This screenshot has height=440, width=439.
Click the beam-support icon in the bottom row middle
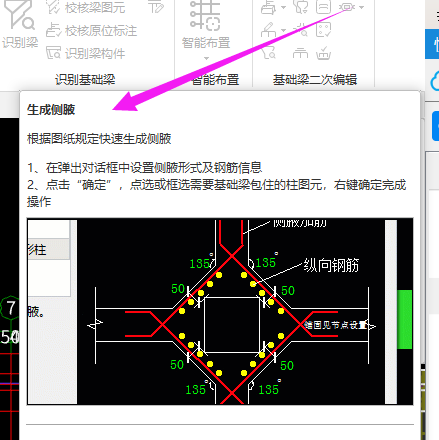coord(300,53)
